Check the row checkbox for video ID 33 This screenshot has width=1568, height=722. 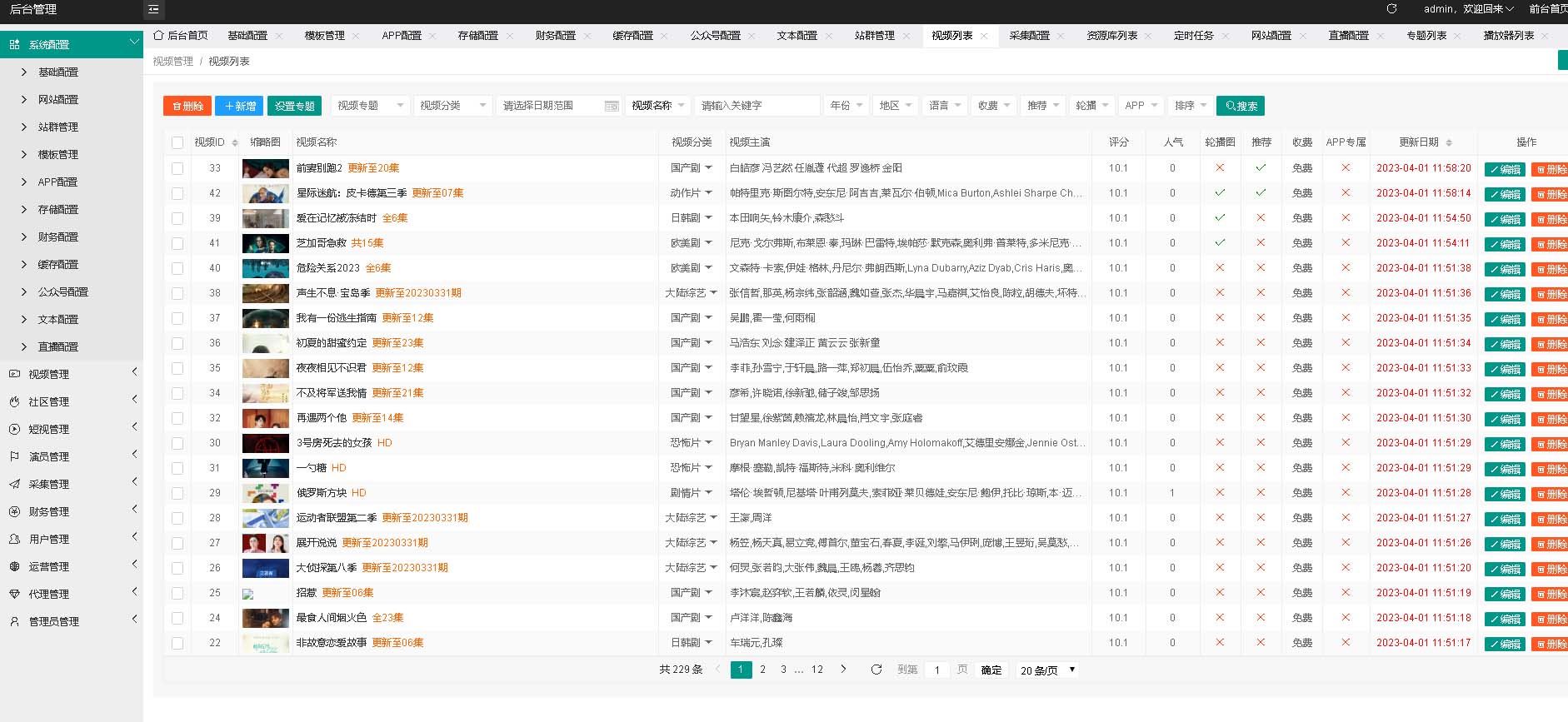[x=177, y=168]
